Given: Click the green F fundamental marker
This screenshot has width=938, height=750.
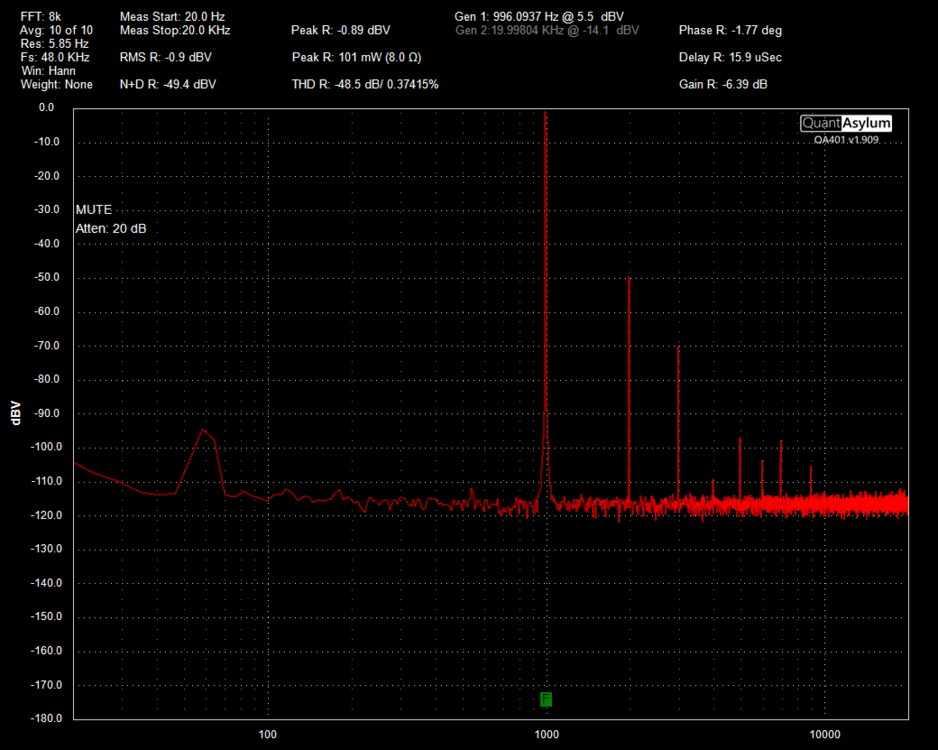Looking at the screenshot, I should pos(546,699).
